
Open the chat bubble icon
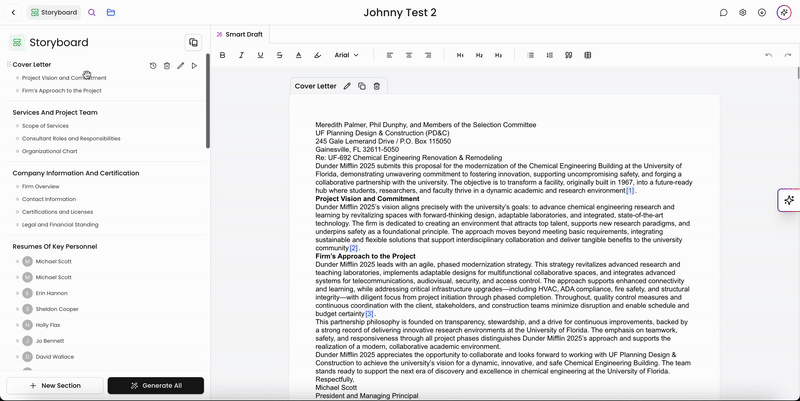click(723, 13)
